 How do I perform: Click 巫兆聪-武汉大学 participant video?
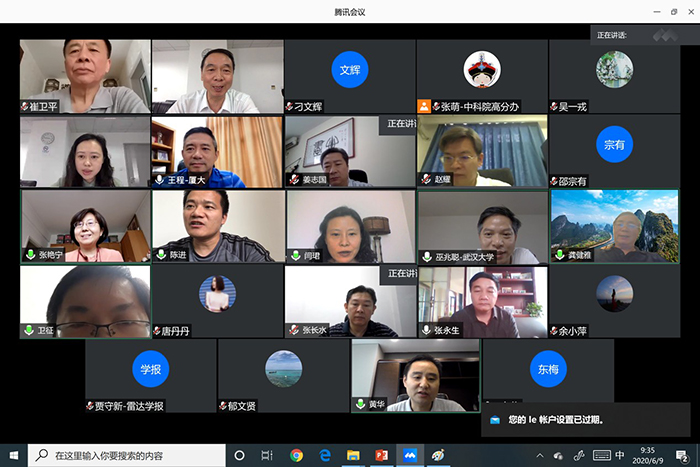click(482, 227)
